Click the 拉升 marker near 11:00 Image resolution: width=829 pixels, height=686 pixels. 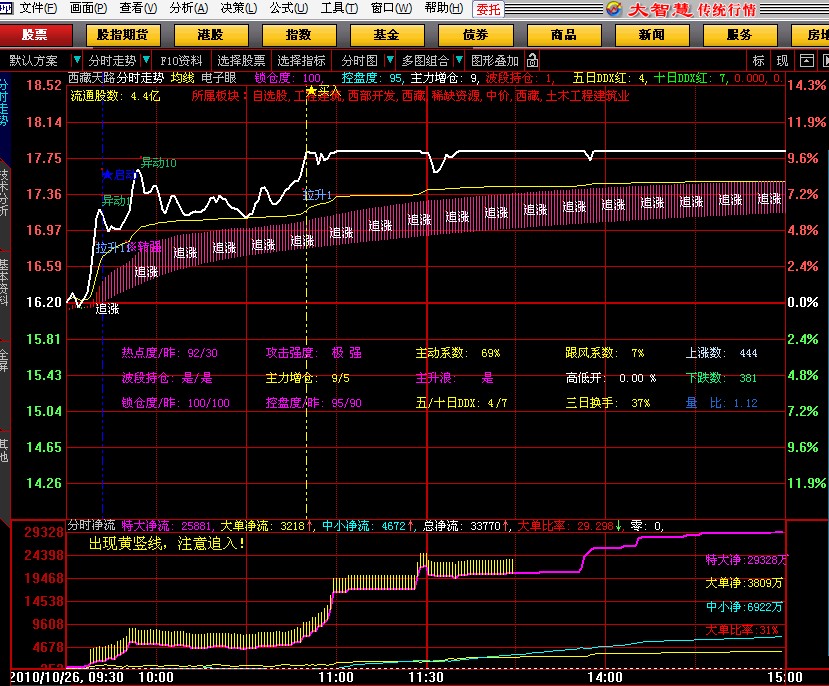[x=316, y=195]
